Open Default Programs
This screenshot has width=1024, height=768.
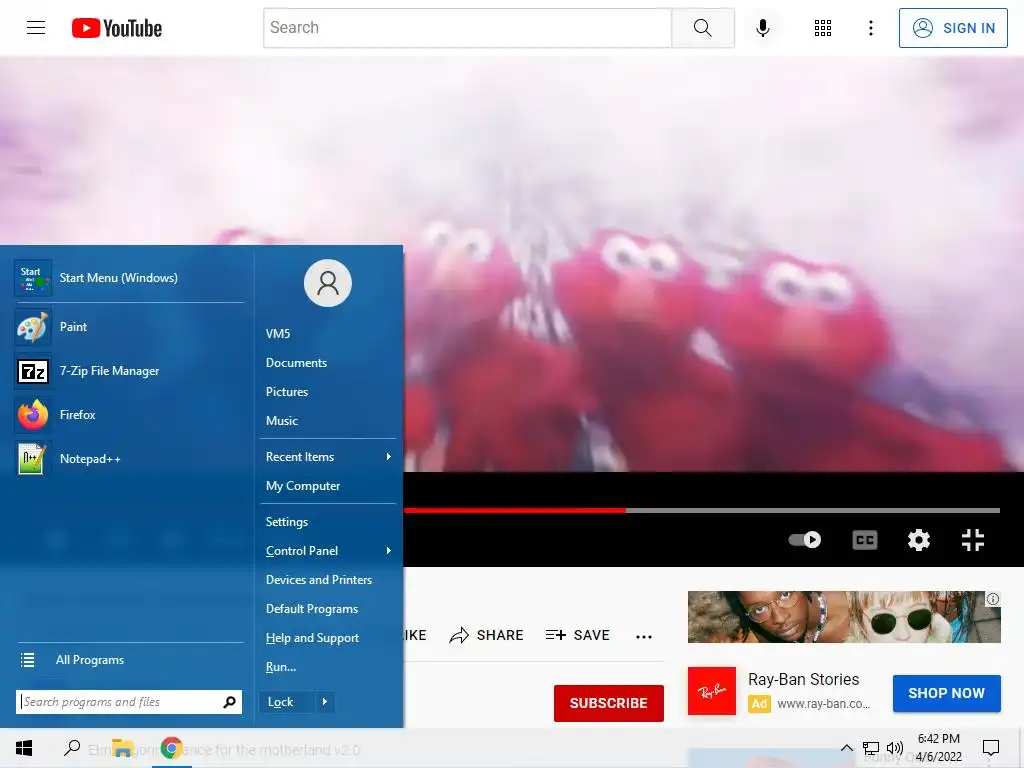312,609
